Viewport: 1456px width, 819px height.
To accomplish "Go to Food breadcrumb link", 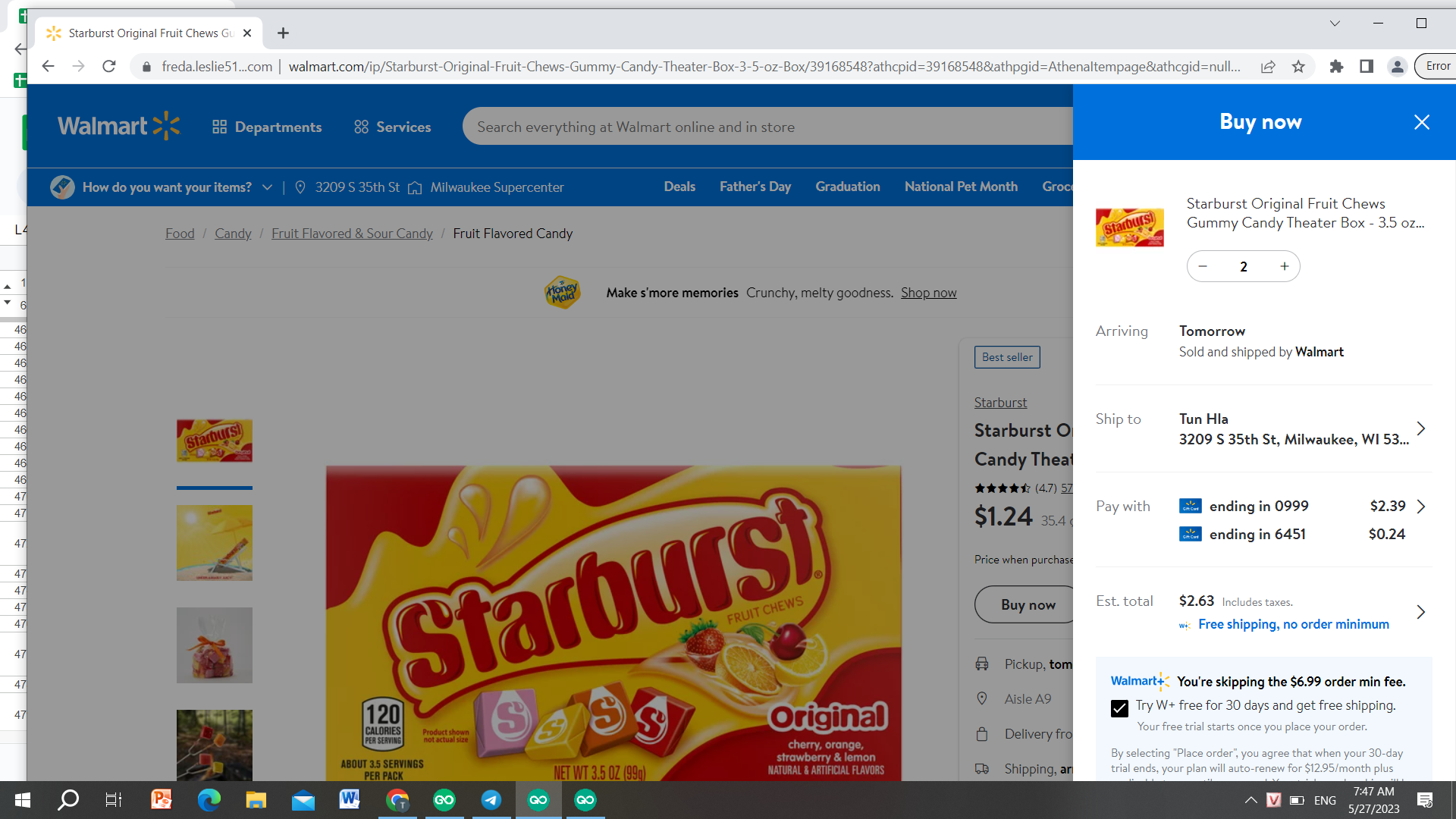I will (180, 234).
